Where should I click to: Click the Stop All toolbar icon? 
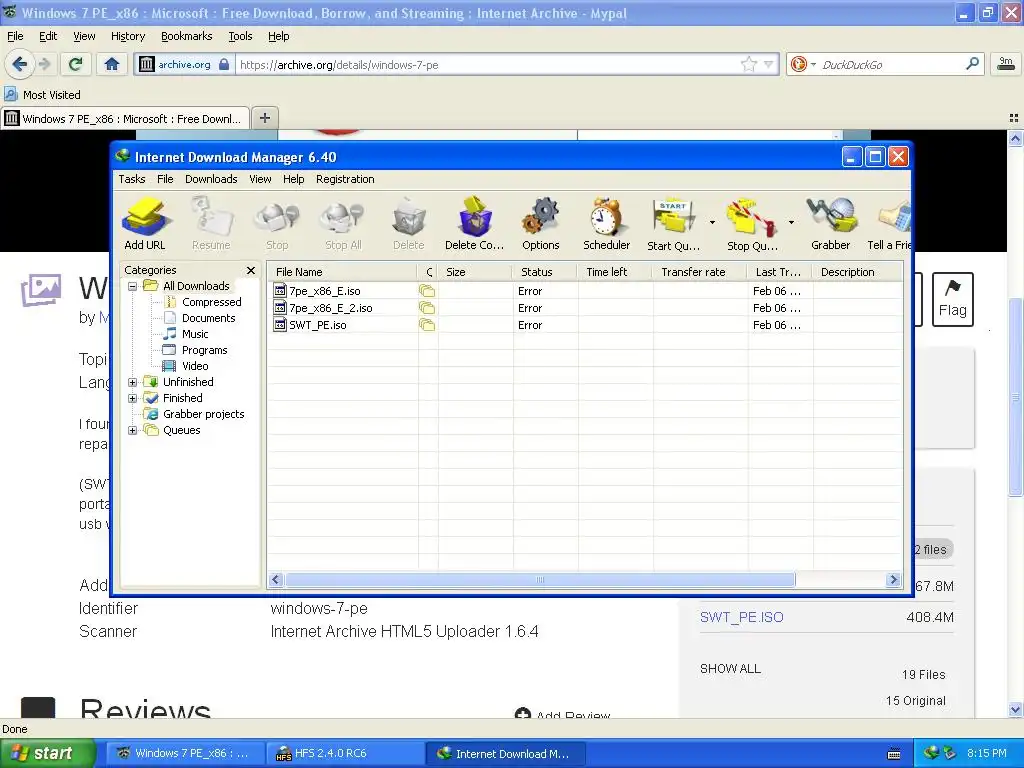343,224
